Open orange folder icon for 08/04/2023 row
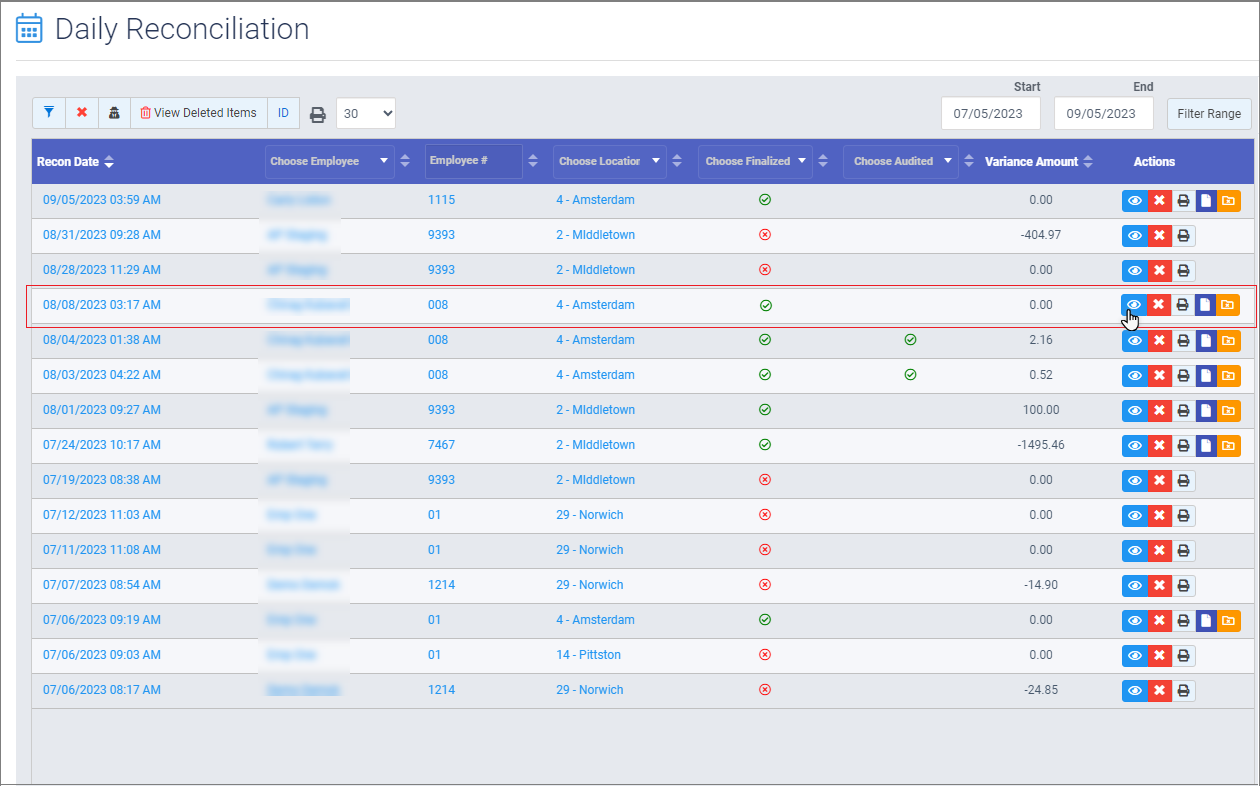The image size is (1260, 786). pyautogui.click(x=1228, y=340)
